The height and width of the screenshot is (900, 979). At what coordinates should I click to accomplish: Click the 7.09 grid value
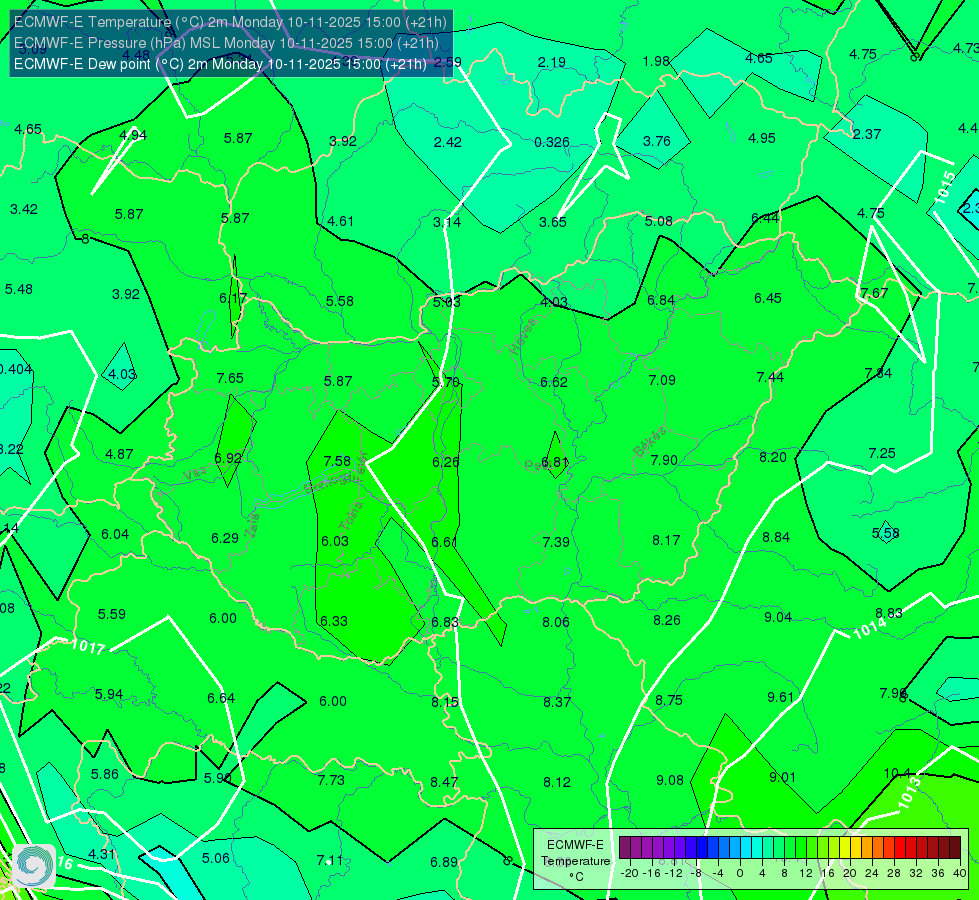[662, 380]
